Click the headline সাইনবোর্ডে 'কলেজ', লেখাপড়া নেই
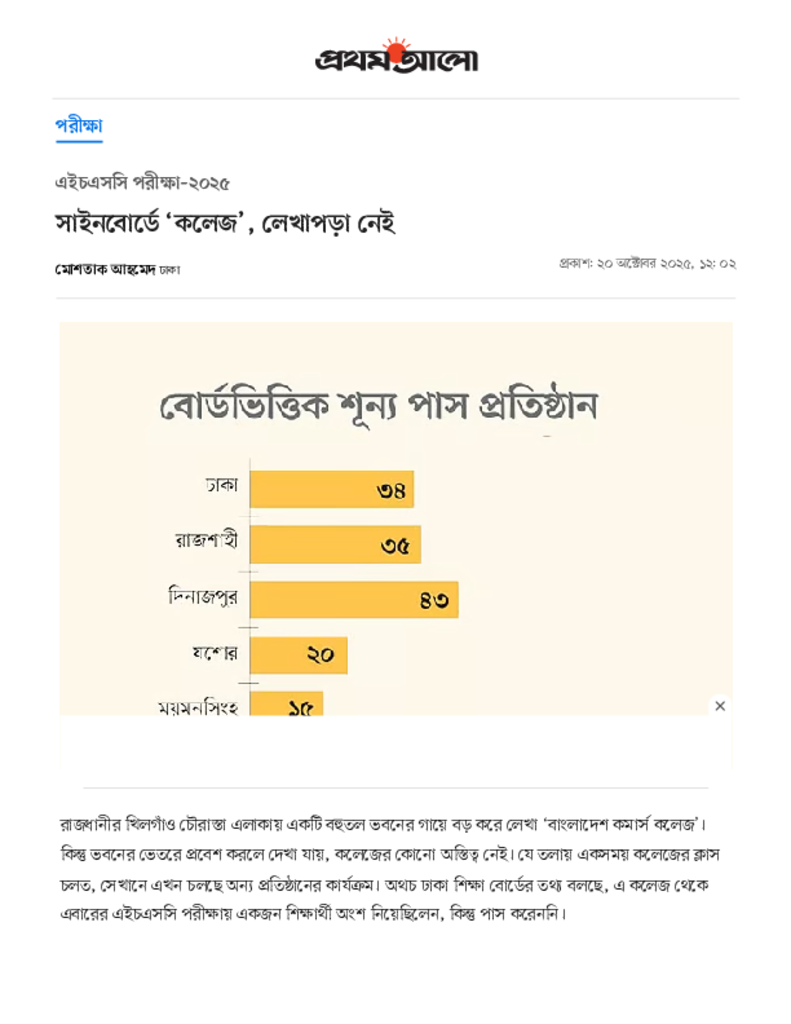The height and width of the screenshot is (1024, 791). pyautogui.click(x=226, y=223)
